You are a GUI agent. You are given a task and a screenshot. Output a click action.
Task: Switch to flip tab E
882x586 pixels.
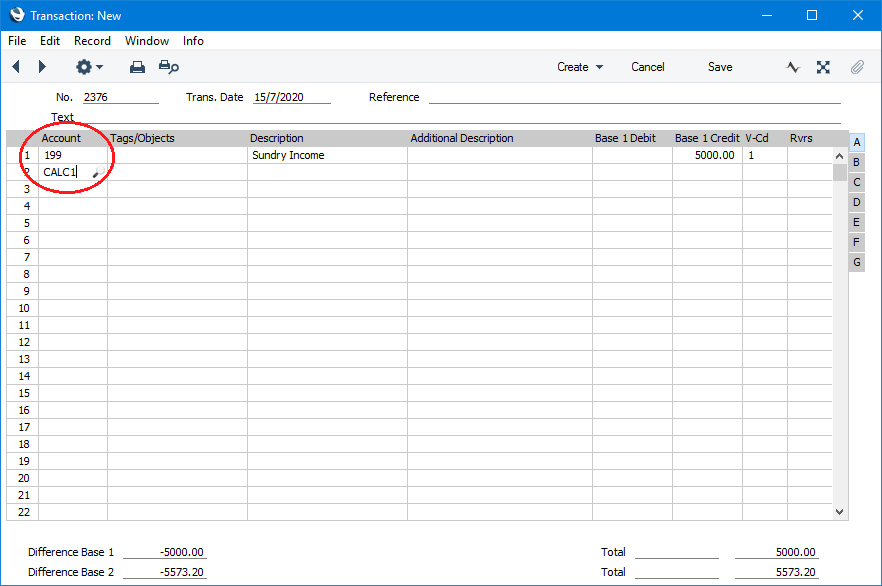[x=856, y=222]
